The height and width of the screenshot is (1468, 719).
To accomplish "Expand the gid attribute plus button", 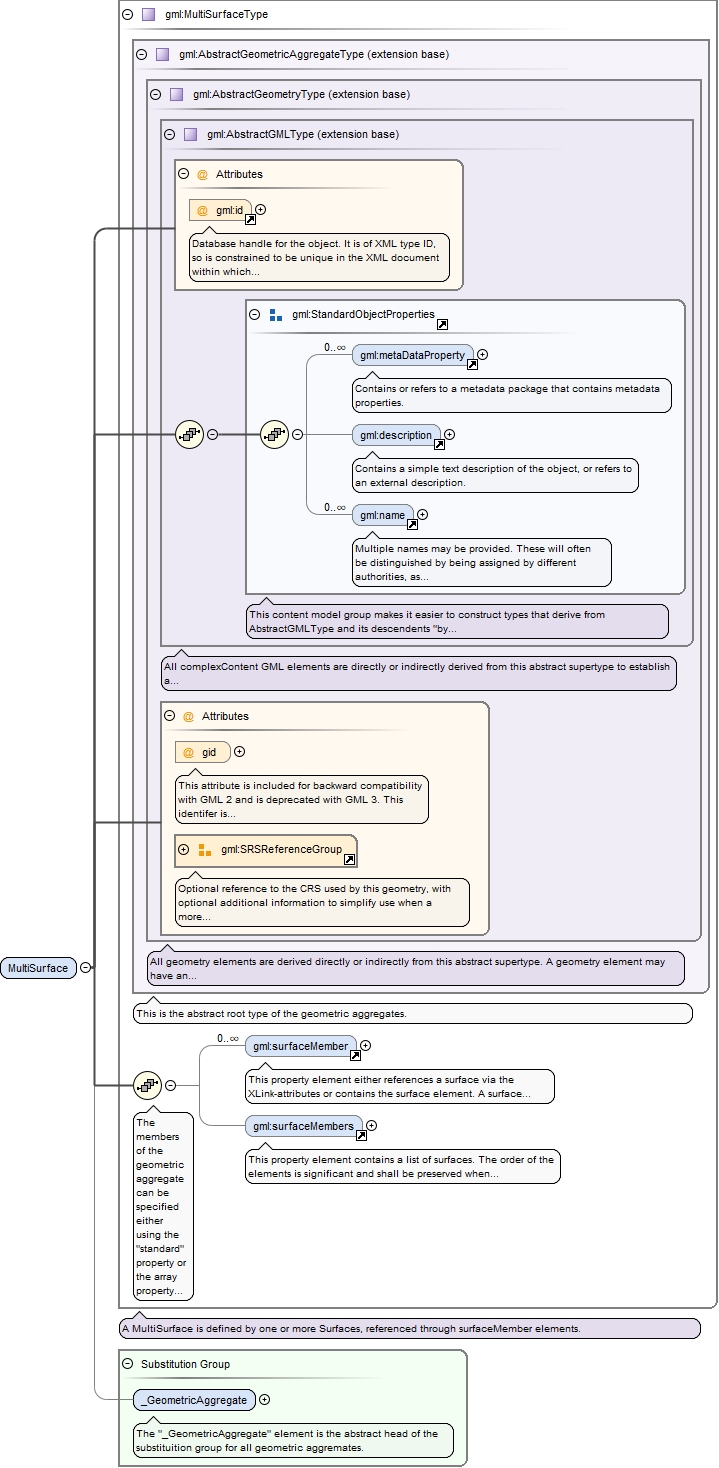I will pos(239,752).
